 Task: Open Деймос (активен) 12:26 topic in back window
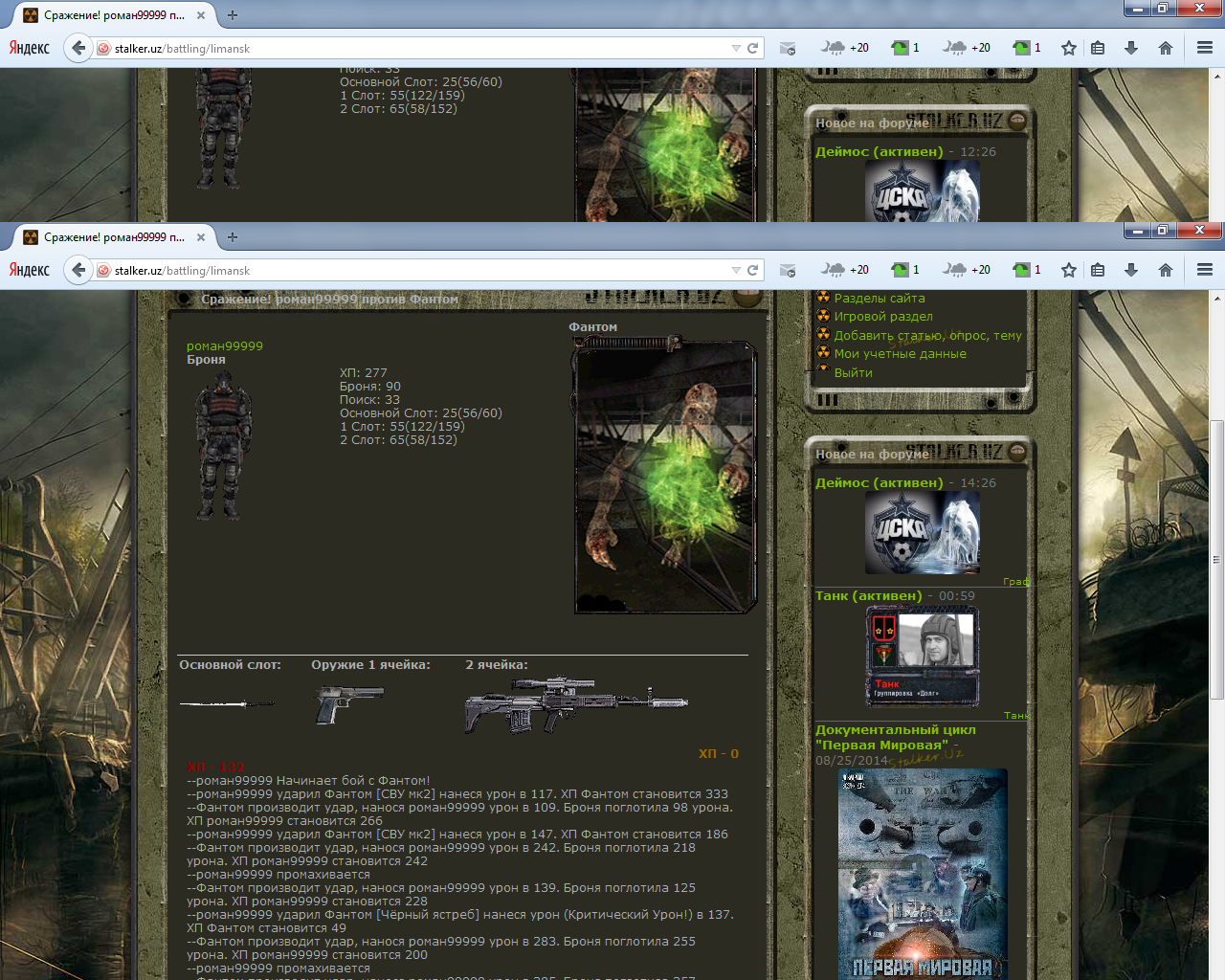tap(879, 151)
